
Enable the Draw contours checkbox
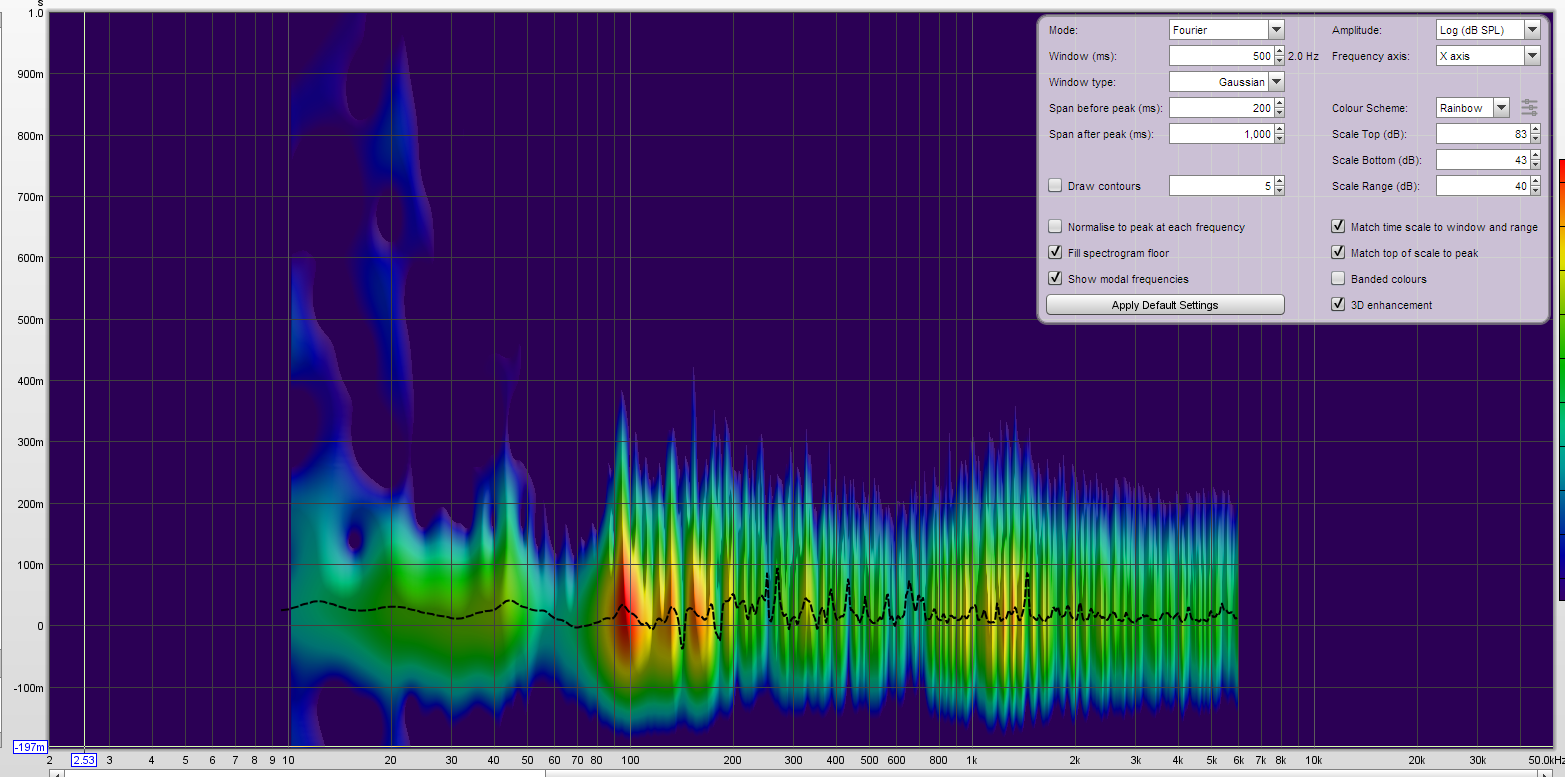point(1055,186)
